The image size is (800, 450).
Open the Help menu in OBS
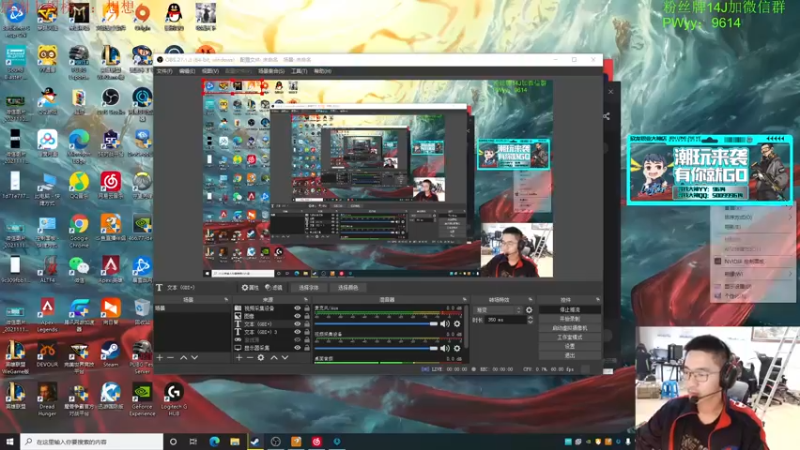322,71
